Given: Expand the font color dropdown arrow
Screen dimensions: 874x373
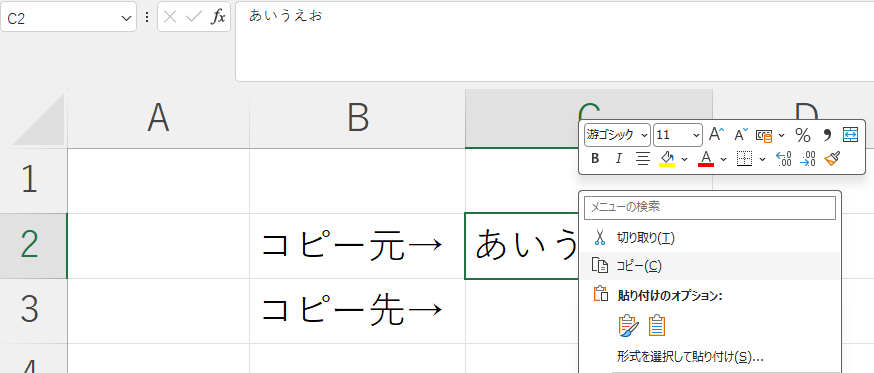Looking at the screenshot, I should (724, 159).
